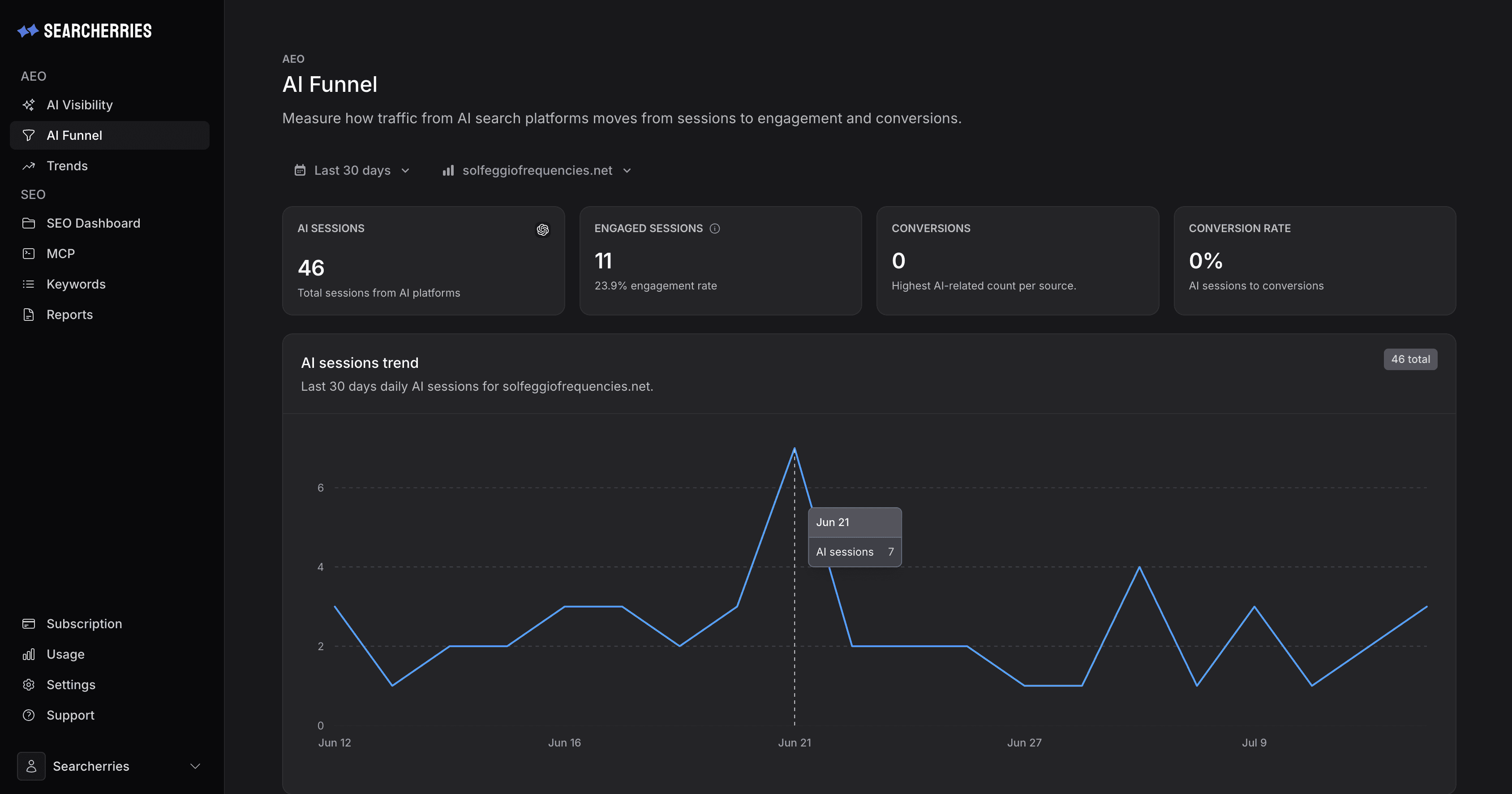1512x794 pixels.
Task: Open Settings from the sidebar
Action: (109, 685)
